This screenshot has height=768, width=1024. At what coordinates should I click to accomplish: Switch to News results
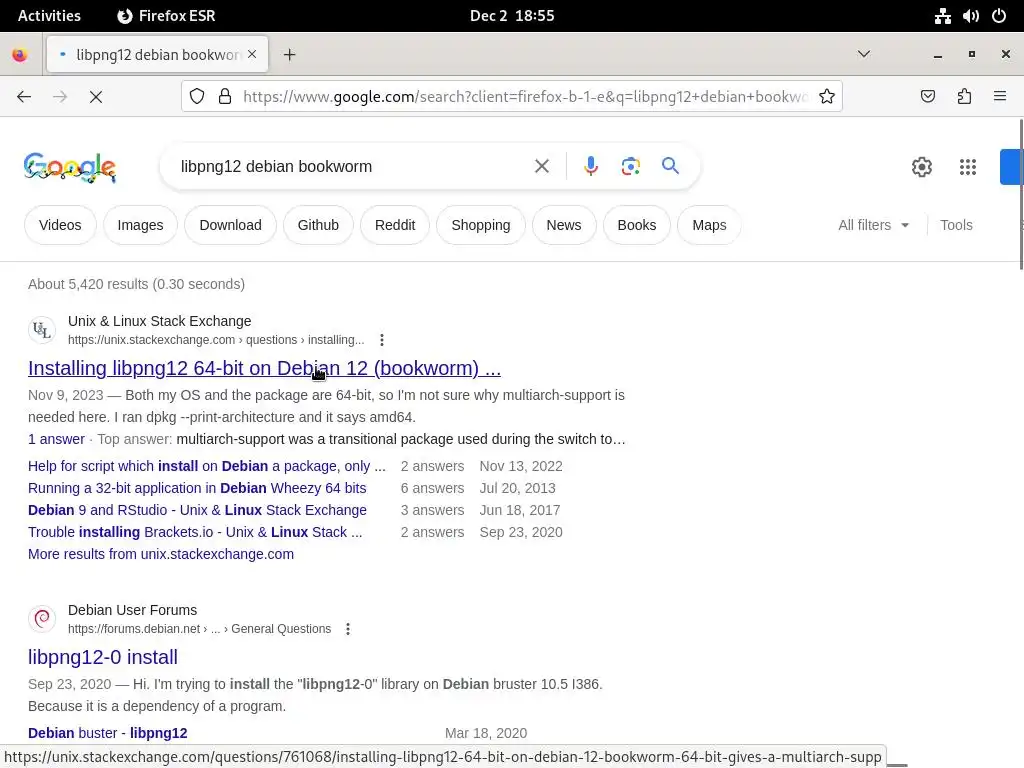(564, 225)
